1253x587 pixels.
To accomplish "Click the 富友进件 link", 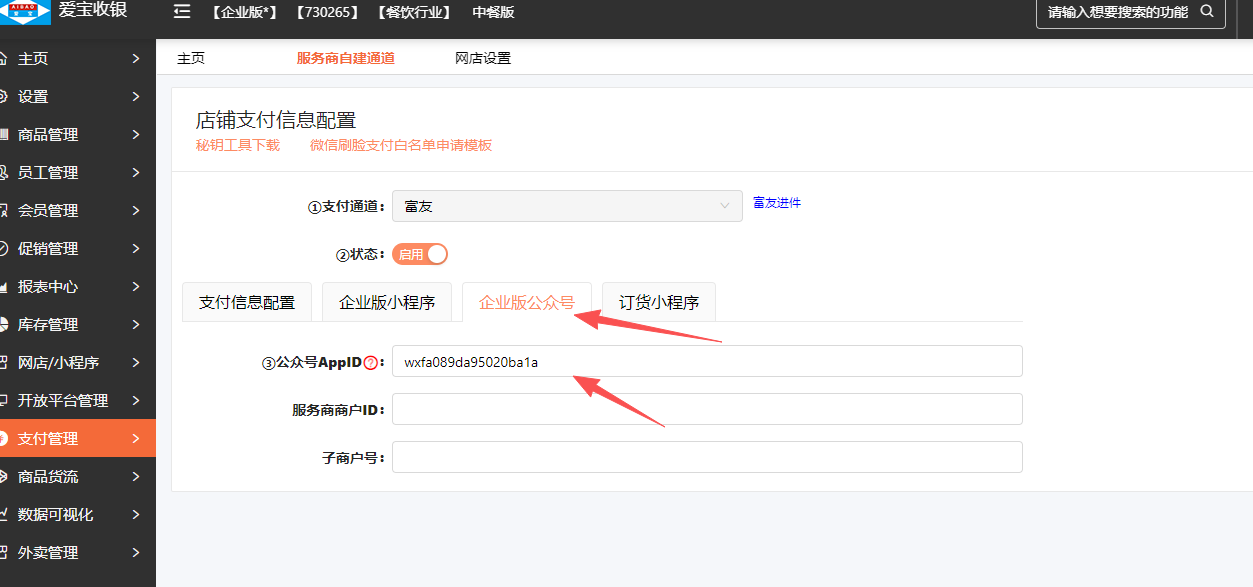I will (777, 203).
